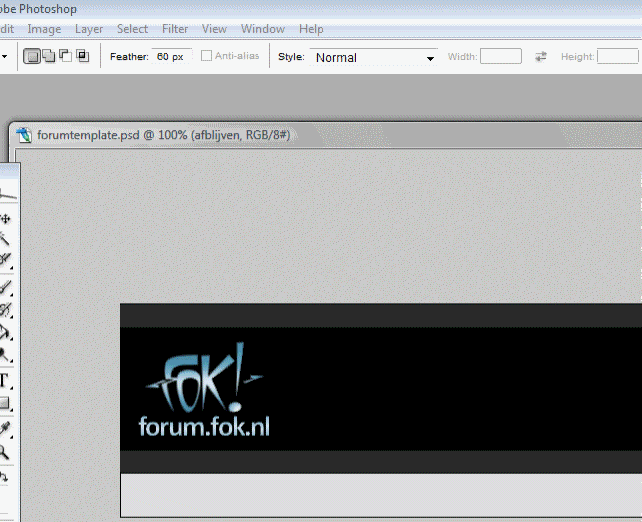
Task: Click the forum.fok.nl text on canvas
Action: tap(204, 427)
